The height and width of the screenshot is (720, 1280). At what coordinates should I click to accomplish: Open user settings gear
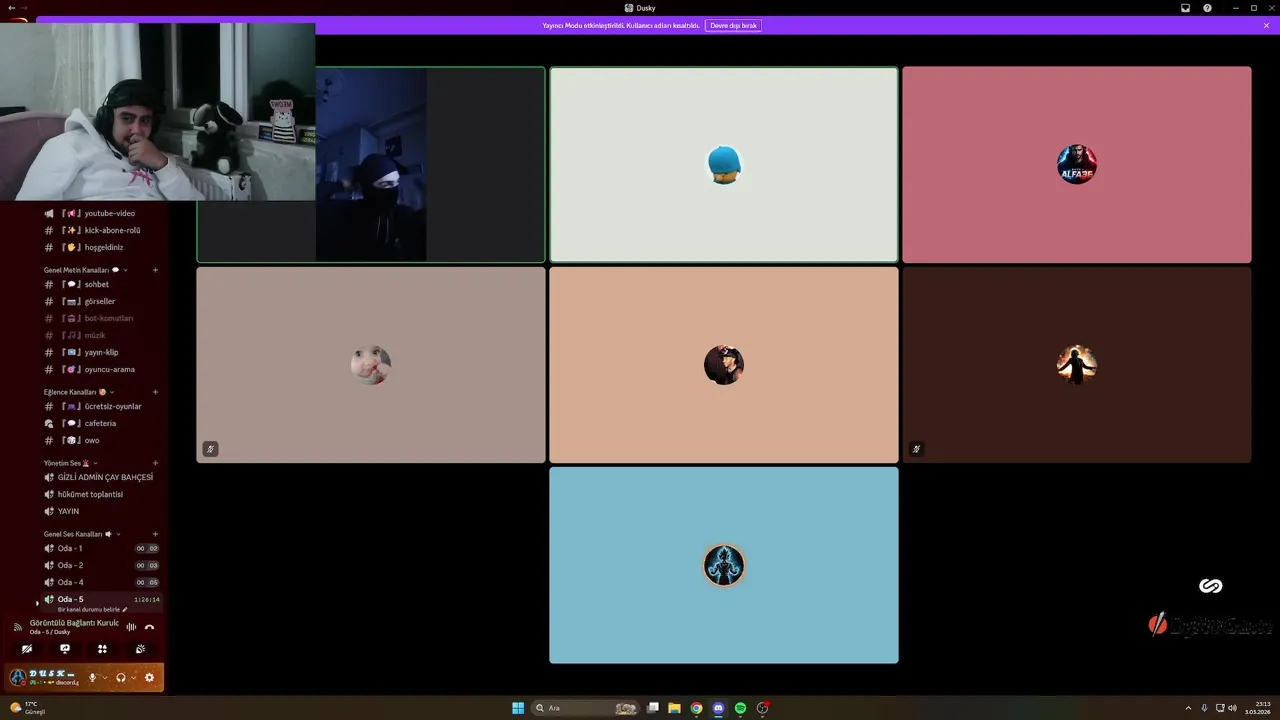click(149, 677)
